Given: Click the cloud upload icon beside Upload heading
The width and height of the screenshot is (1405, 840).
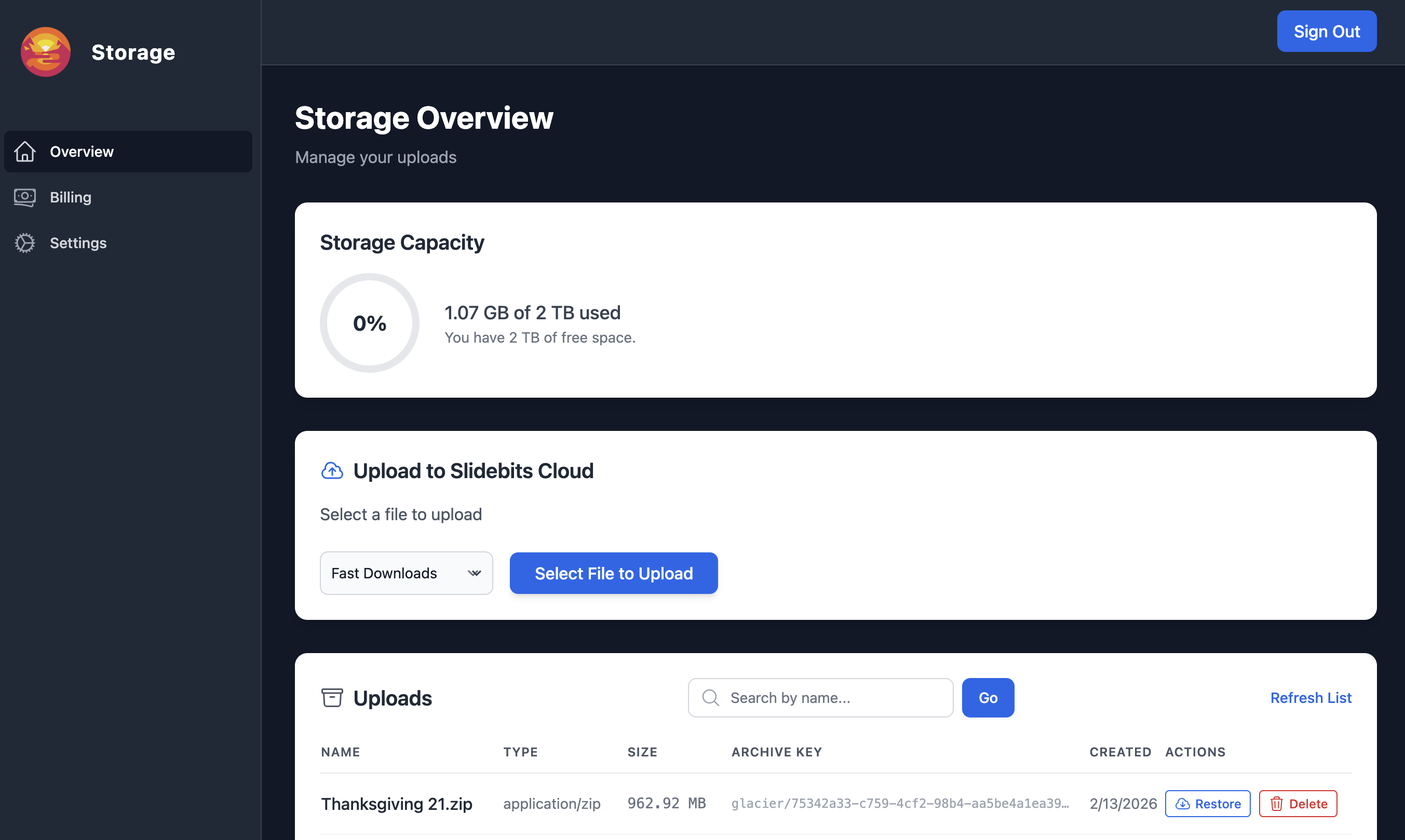Looking at the screenshot, I should pyautogui.click(x=332, y=470).
